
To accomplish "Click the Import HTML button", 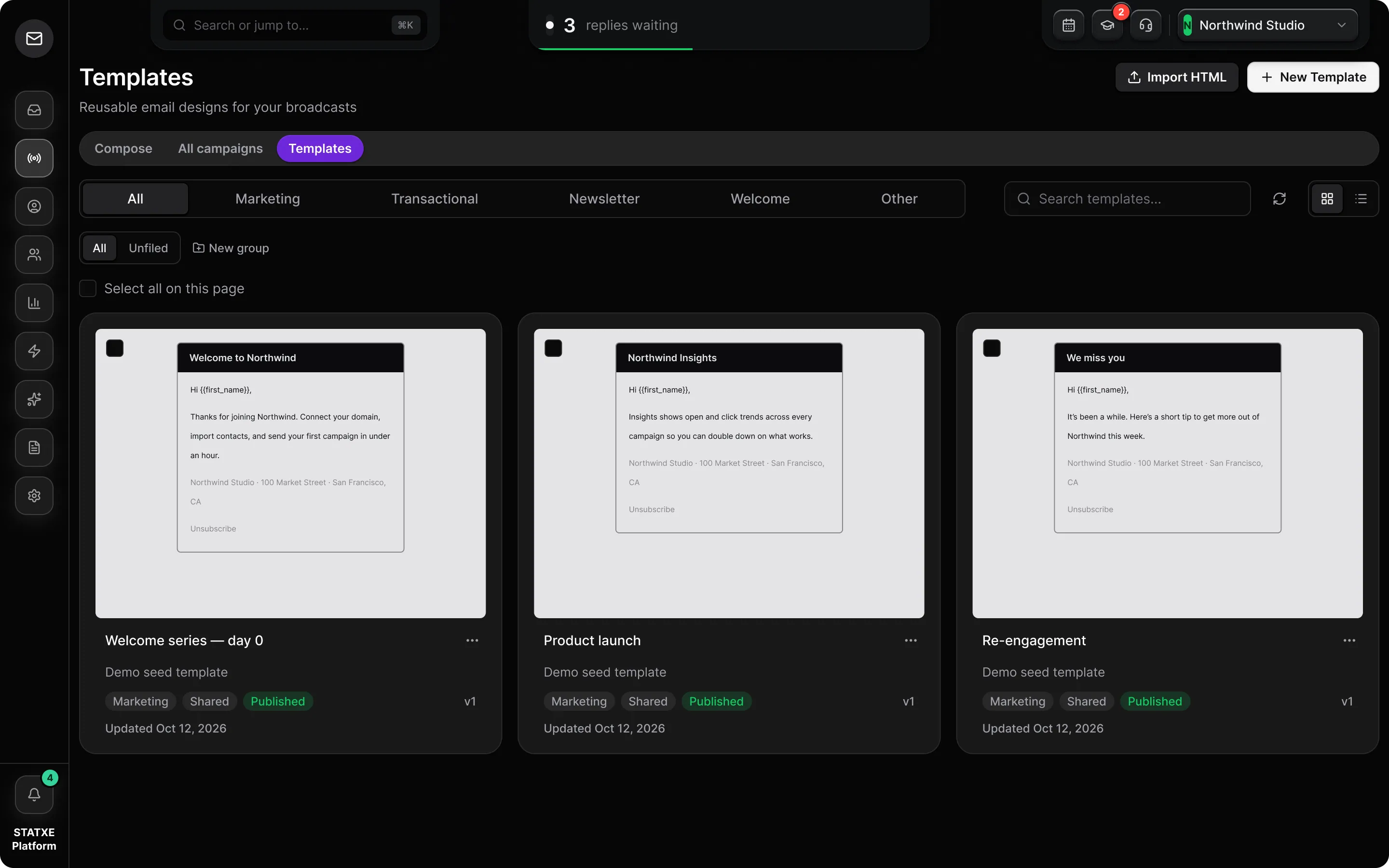I will click(1177, 78).
